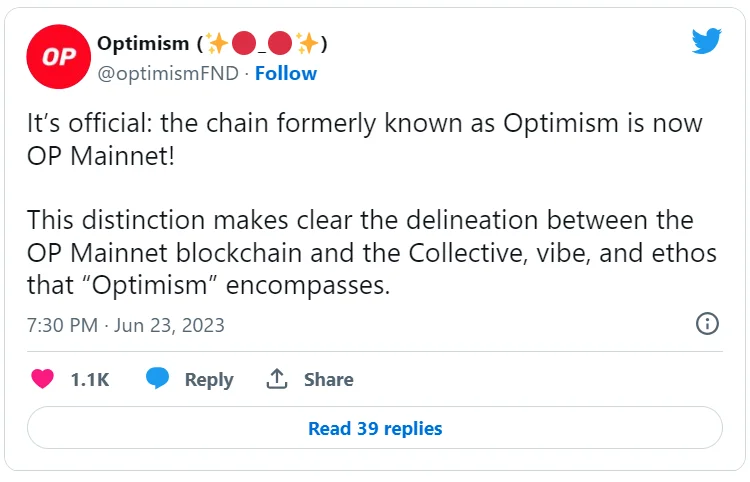Viewport: 750px width, 482px height.
Task: Click the "This distinction makes clear" paragraph
Action: coord(371,252)
